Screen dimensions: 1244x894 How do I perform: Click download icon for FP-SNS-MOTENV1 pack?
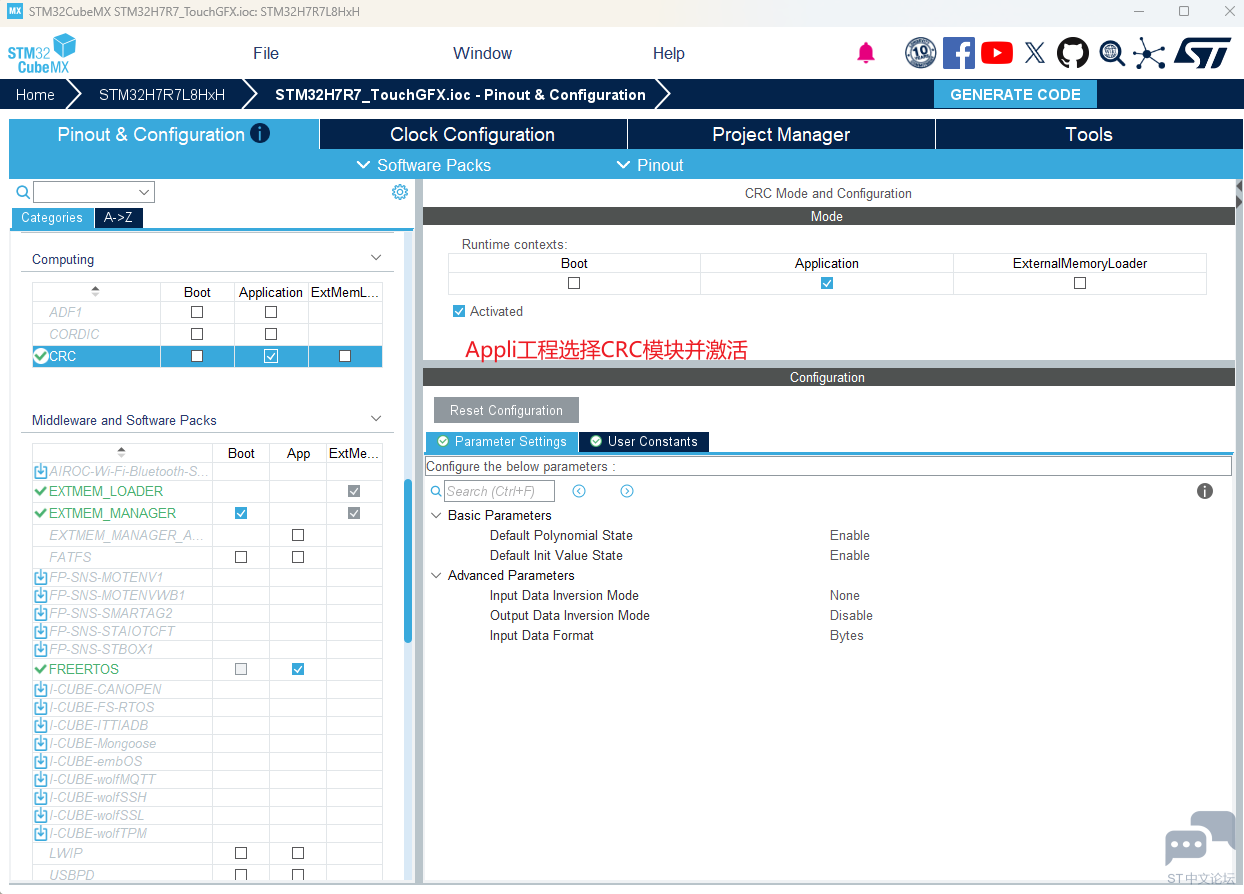pos(41,577)
